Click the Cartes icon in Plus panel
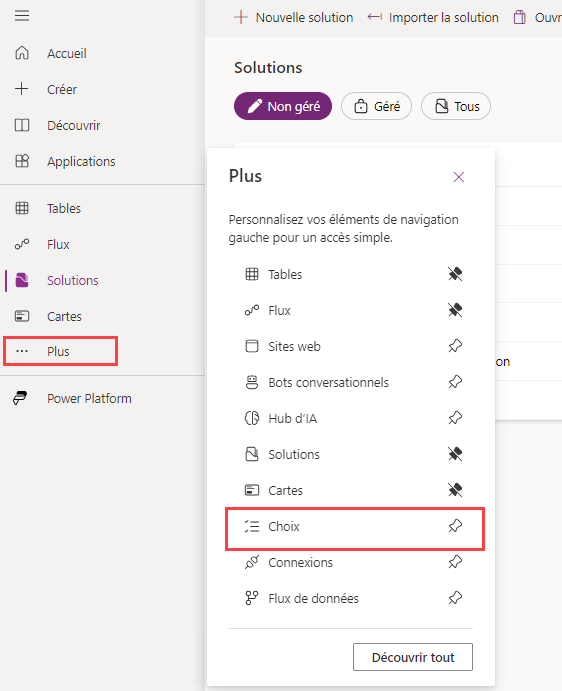The image size is (562, 691). pyautogui.click(x=252, y=490)
